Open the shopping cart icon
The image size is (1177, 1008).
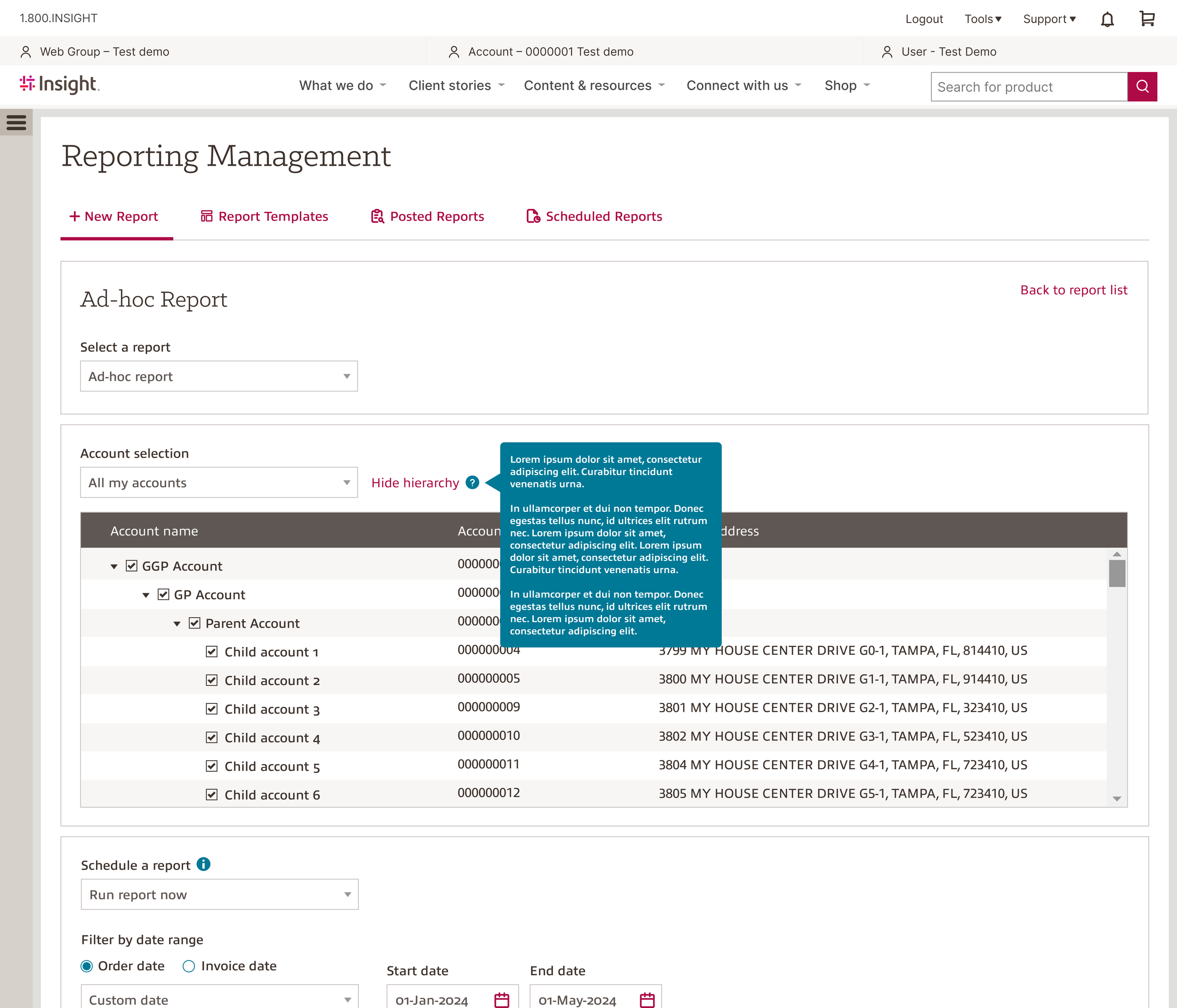tap(1147, 19)
